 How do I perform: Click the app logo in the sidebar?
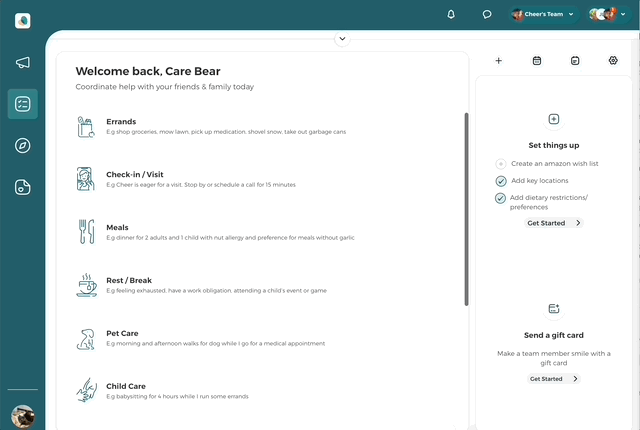[22, 20]
